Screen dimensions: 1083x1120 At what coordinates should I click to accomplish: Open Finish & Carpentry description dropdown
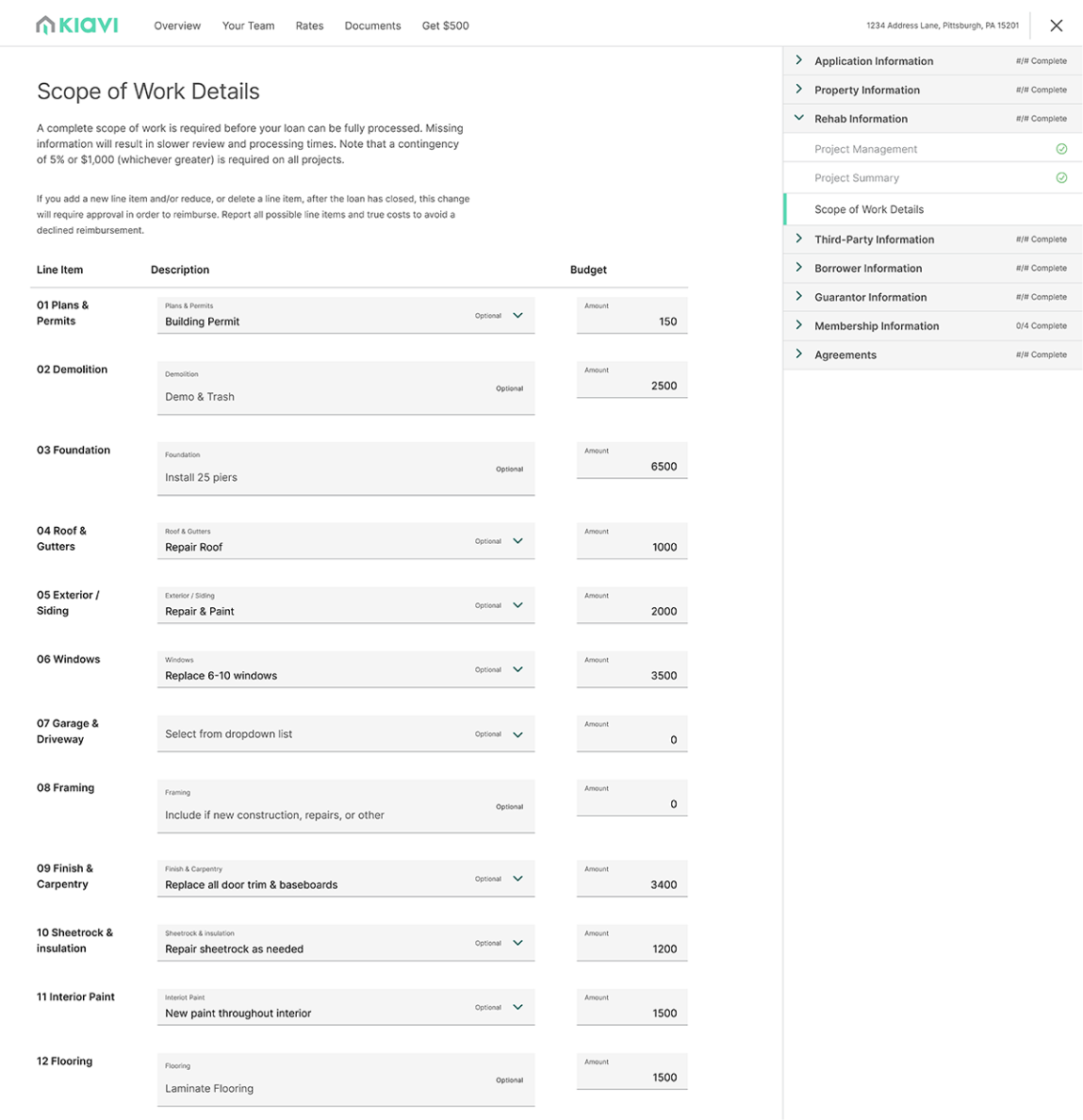(346, 879)
